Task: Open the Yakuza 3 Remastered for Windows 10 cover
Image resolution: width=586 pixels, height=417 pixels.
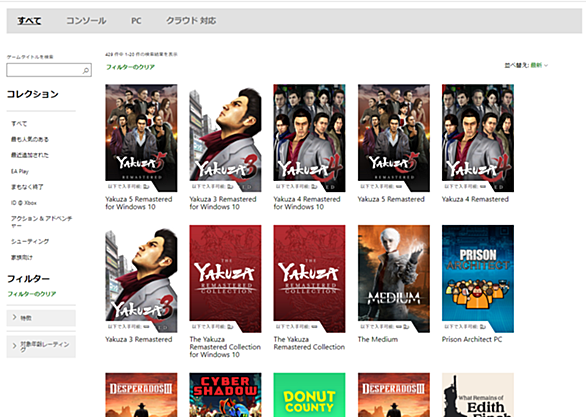Action: tap(225, 138)
